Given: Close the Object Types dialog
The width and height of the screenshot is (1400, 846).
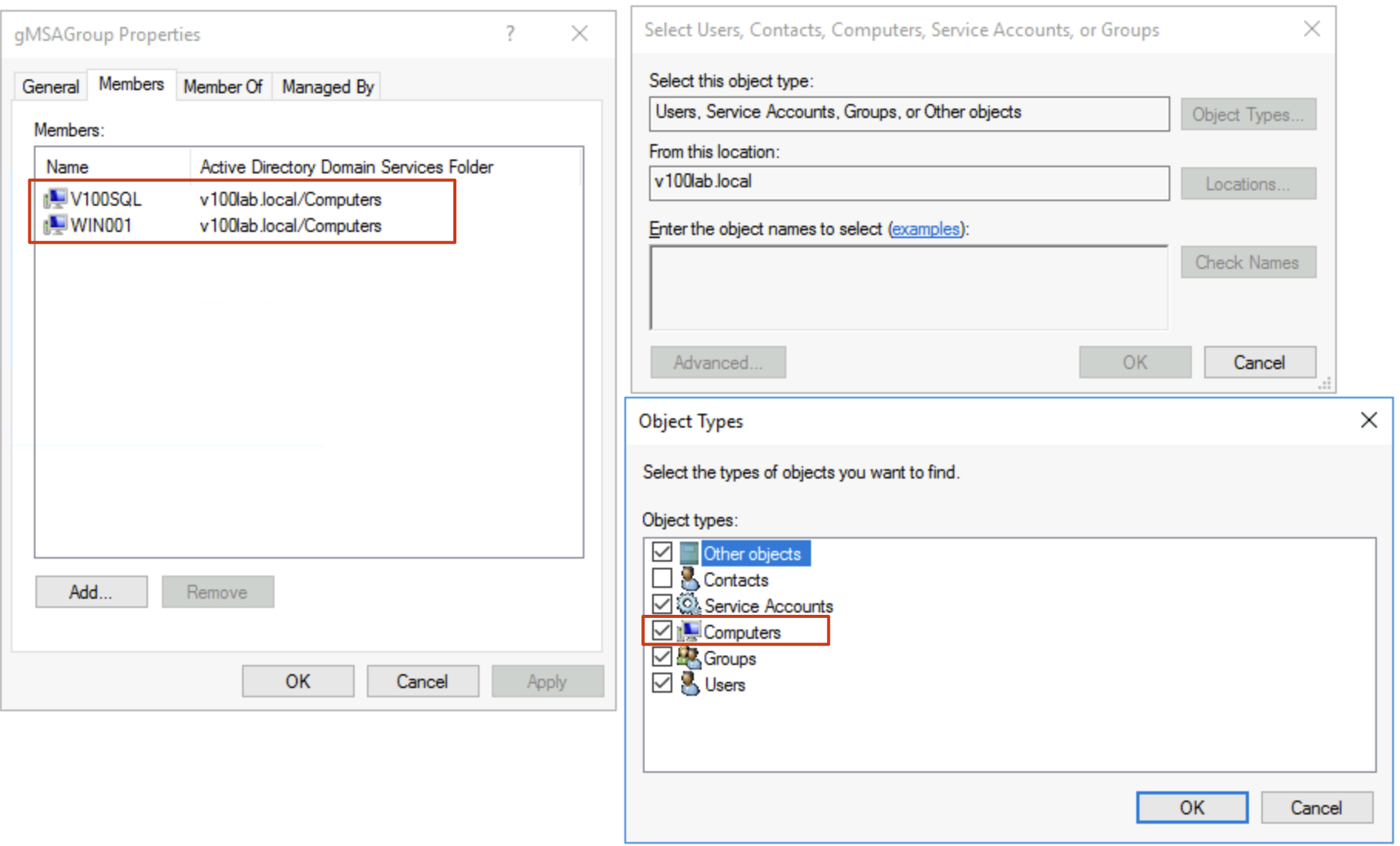Looking at the screenshot, I should [x=1368, y=420].
